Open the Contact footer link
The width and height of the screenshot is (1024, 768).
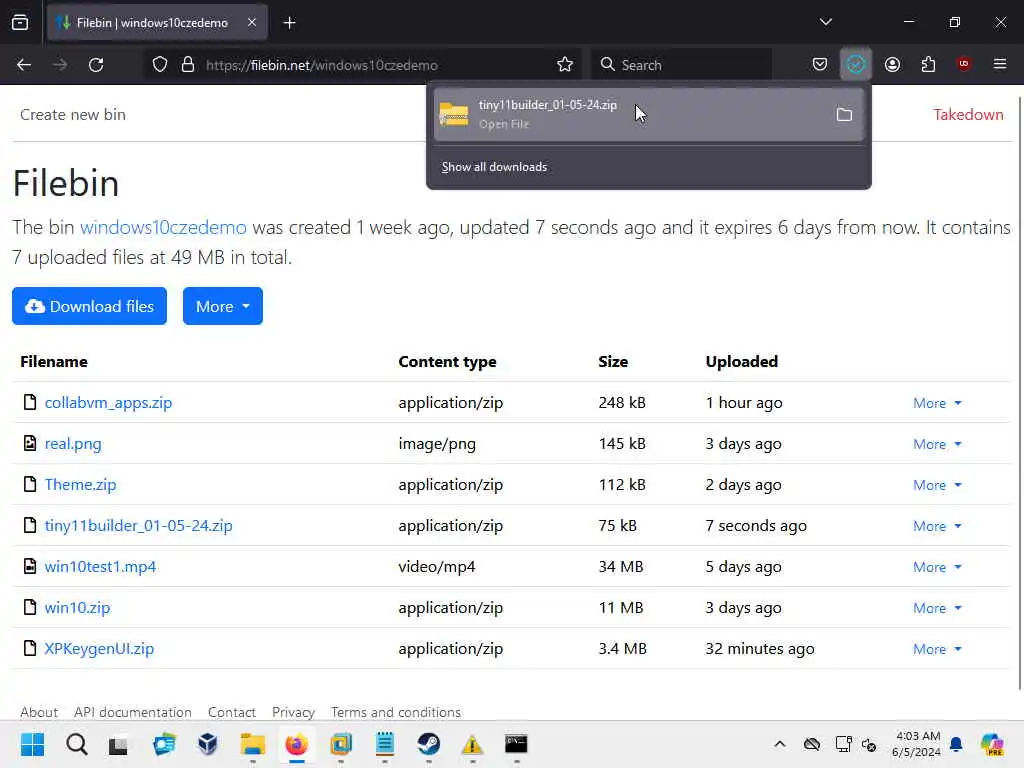tap(232, 712)
